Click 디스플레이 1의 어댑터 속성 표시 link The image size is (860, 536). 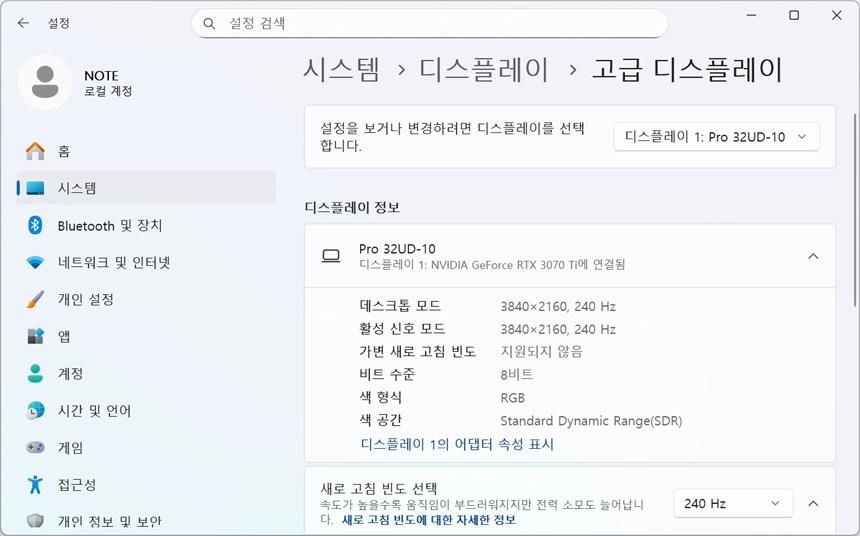point(457,444)
